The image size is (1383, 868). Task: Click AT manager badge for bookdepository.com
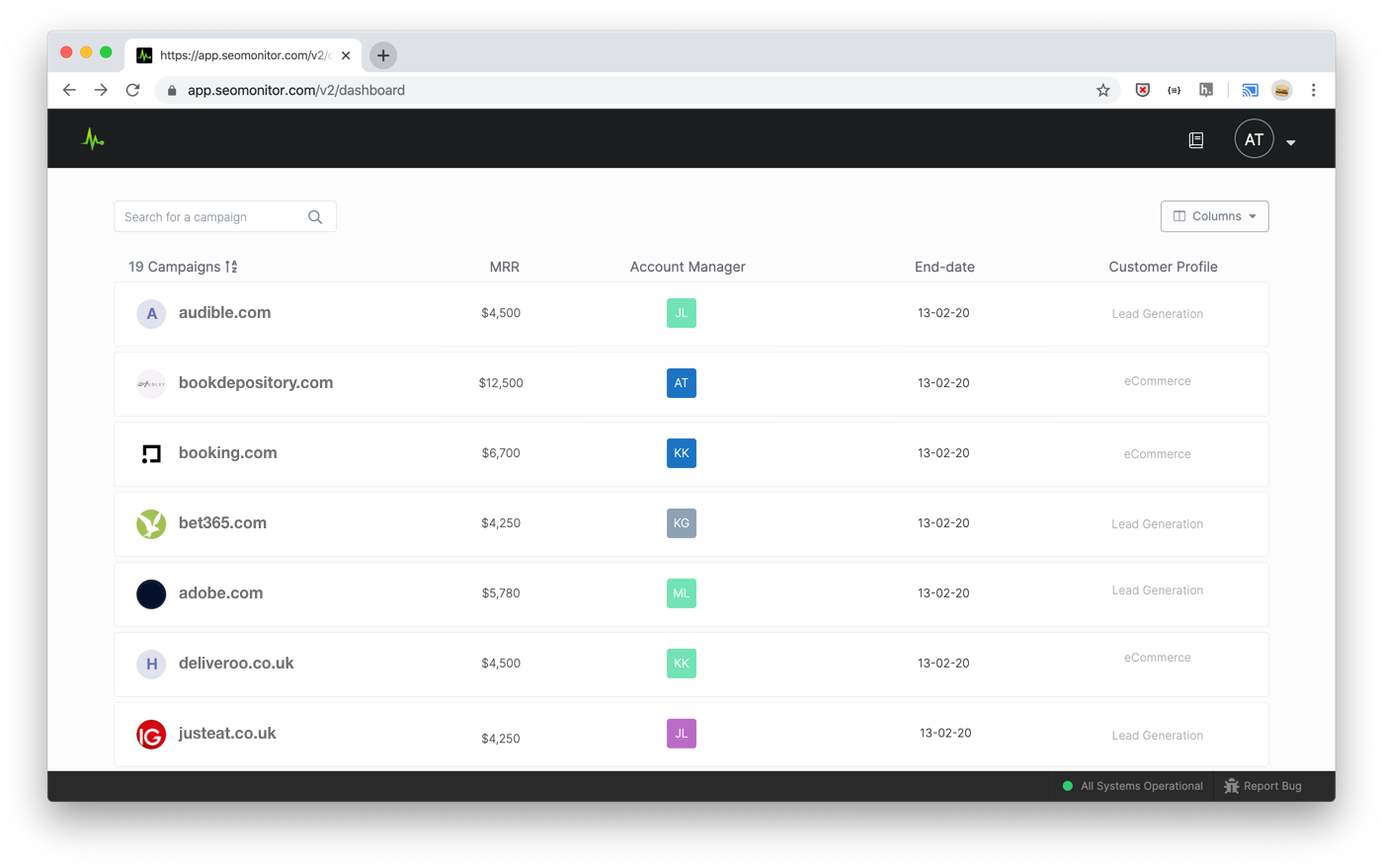tap(682, 383)
